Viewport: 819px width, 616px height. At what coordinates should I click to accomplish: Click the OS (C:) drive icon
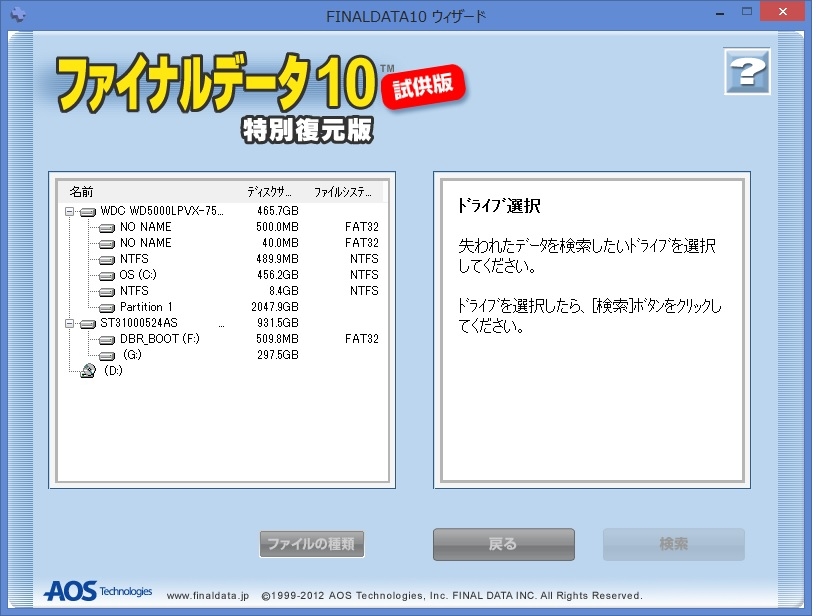click(107, 275)
